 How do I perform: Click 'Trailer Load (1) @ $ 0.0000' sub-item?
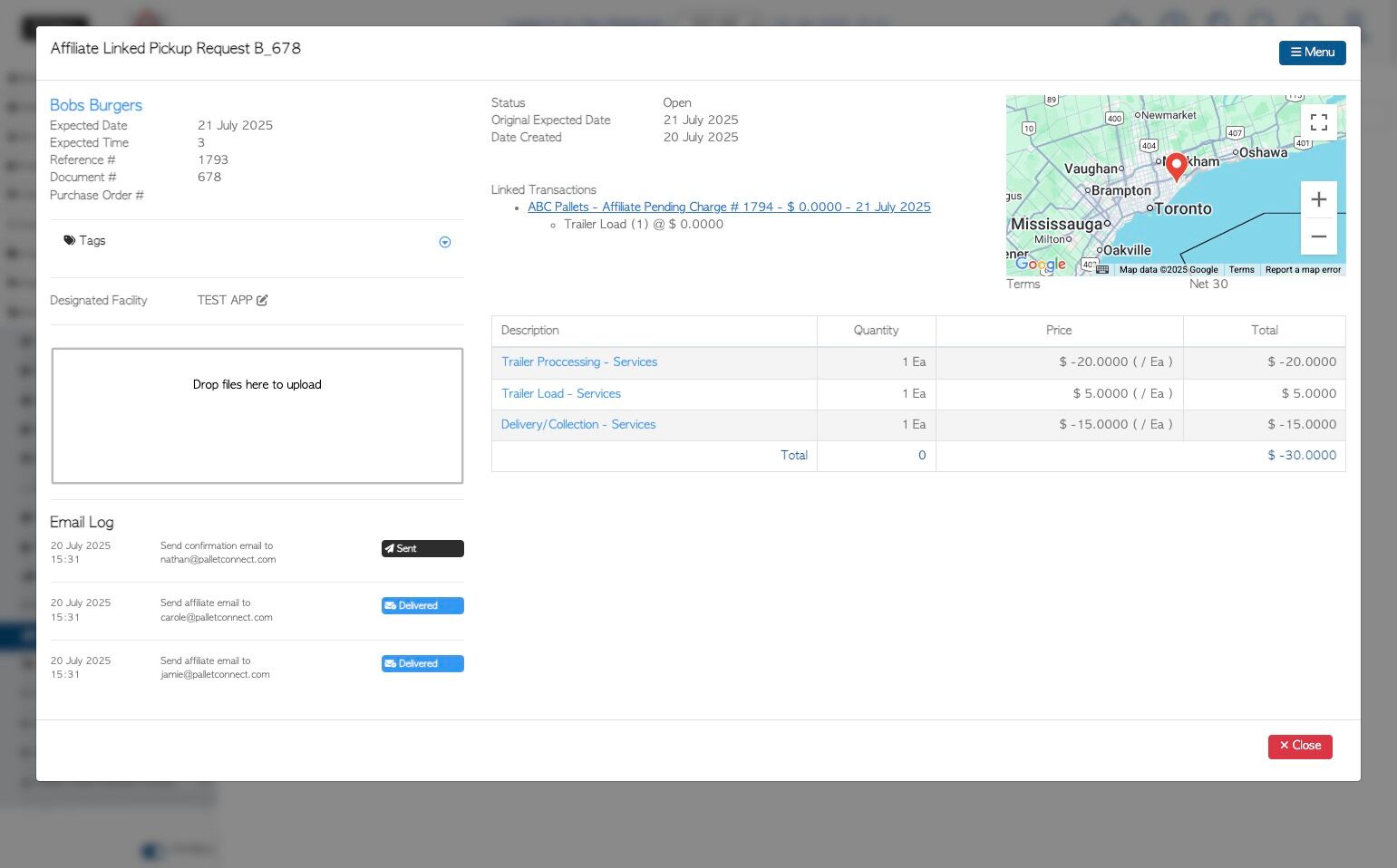(x=644, y=224)
